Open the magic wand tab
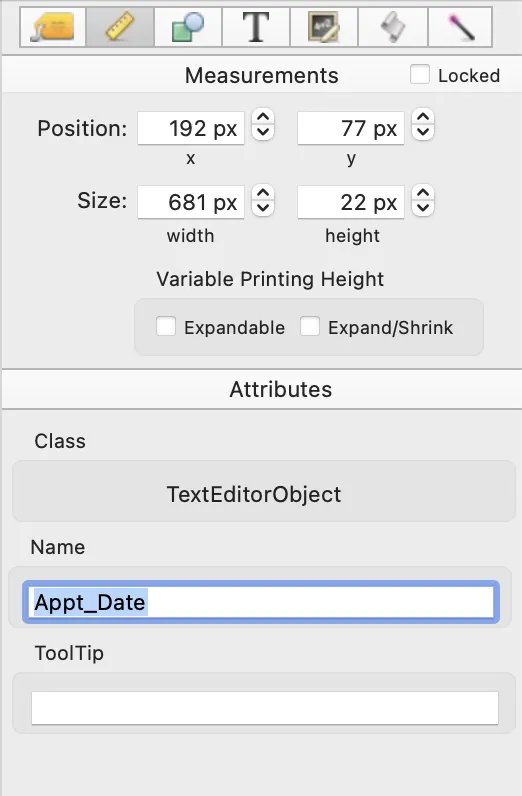Viewport: 522px width, 796px height. tap(460, 27)
